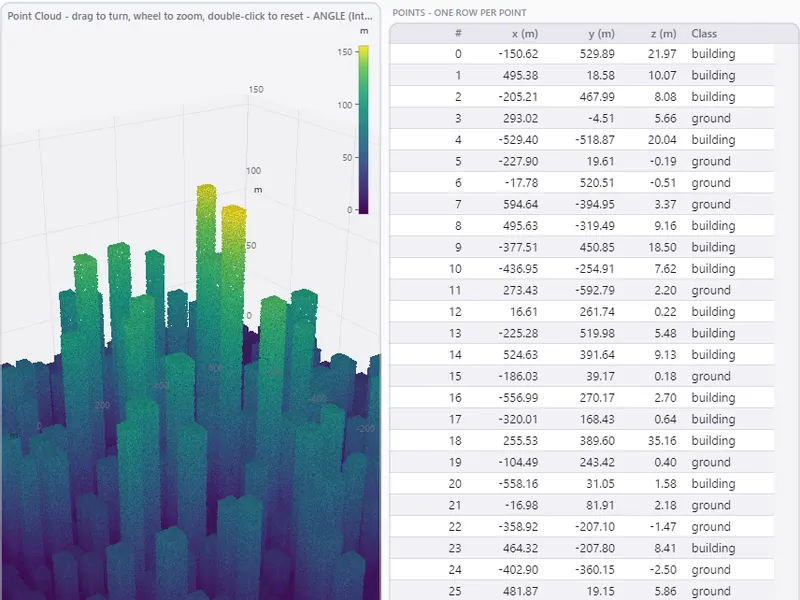
Task: Select the 'x (m)' column header
Action: [x=525, y=34]
